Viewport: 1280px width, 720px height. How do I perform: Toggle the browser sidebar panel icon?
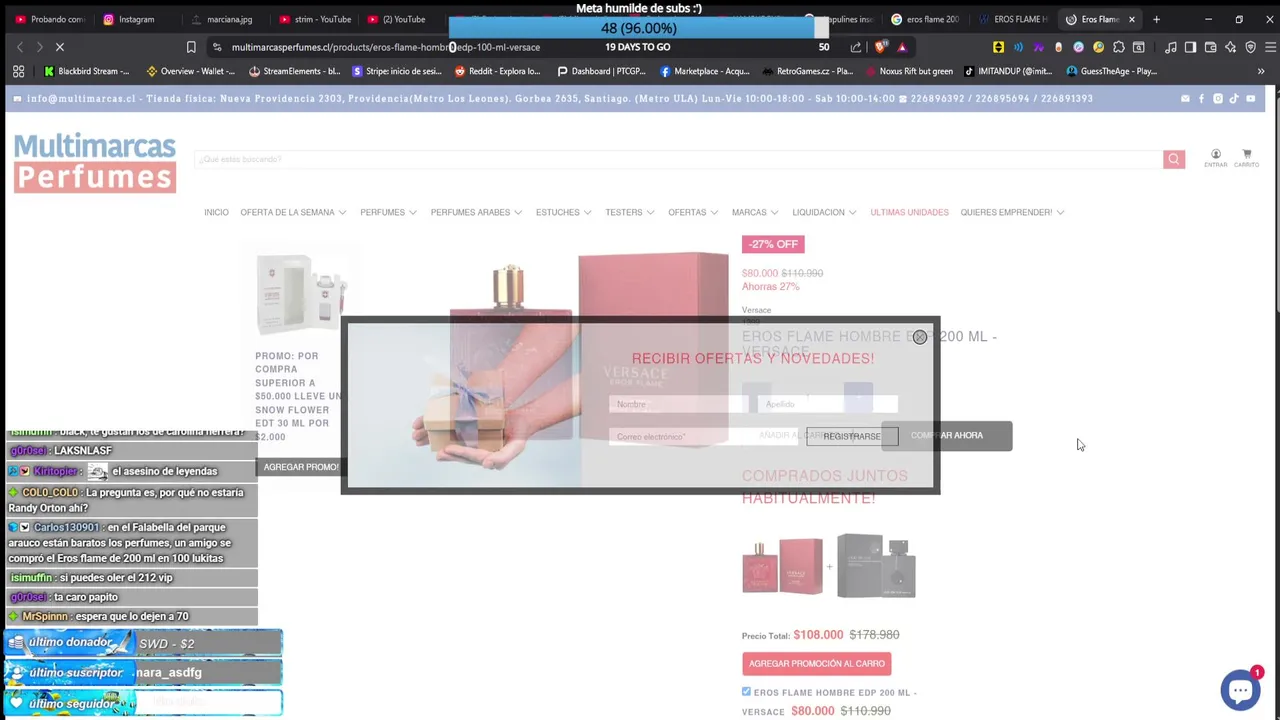1190,47
